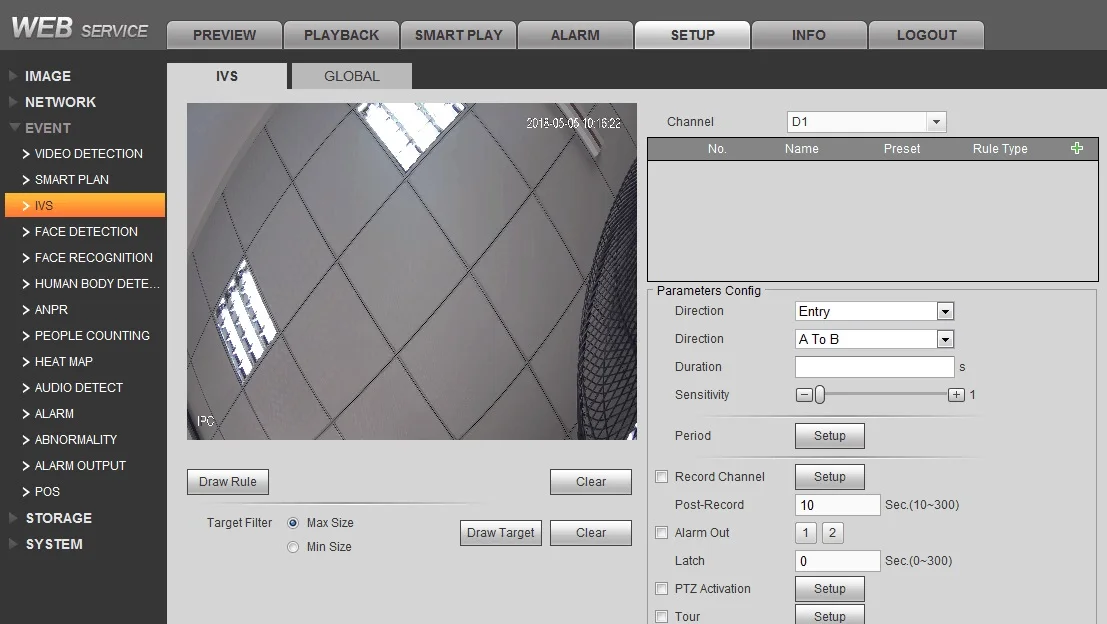1107x624 pixels.
Task: Click the Preset column header
Action: click(x=902, y=149)
